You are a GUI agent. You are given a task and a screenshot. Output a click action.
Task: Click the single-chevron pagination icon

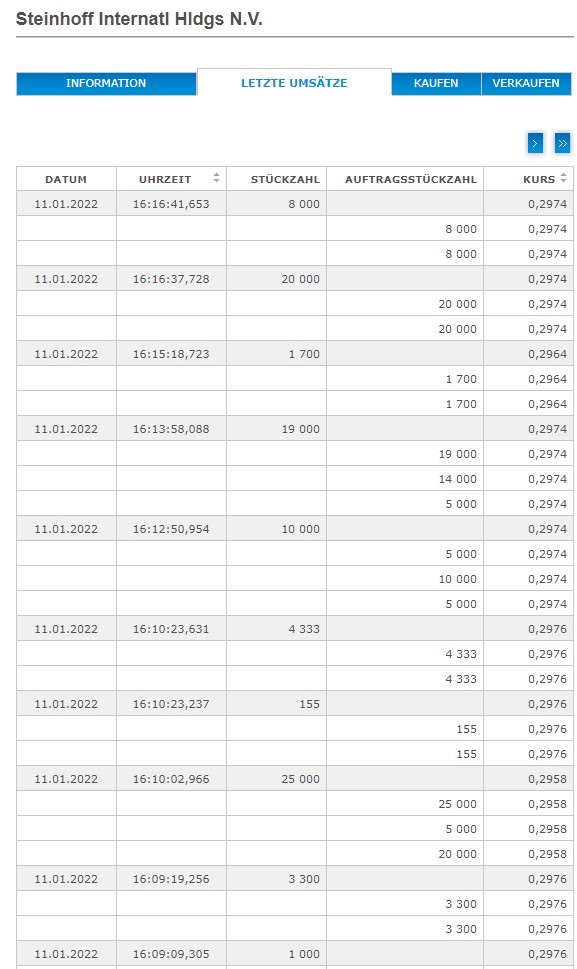tap(535, 142)
